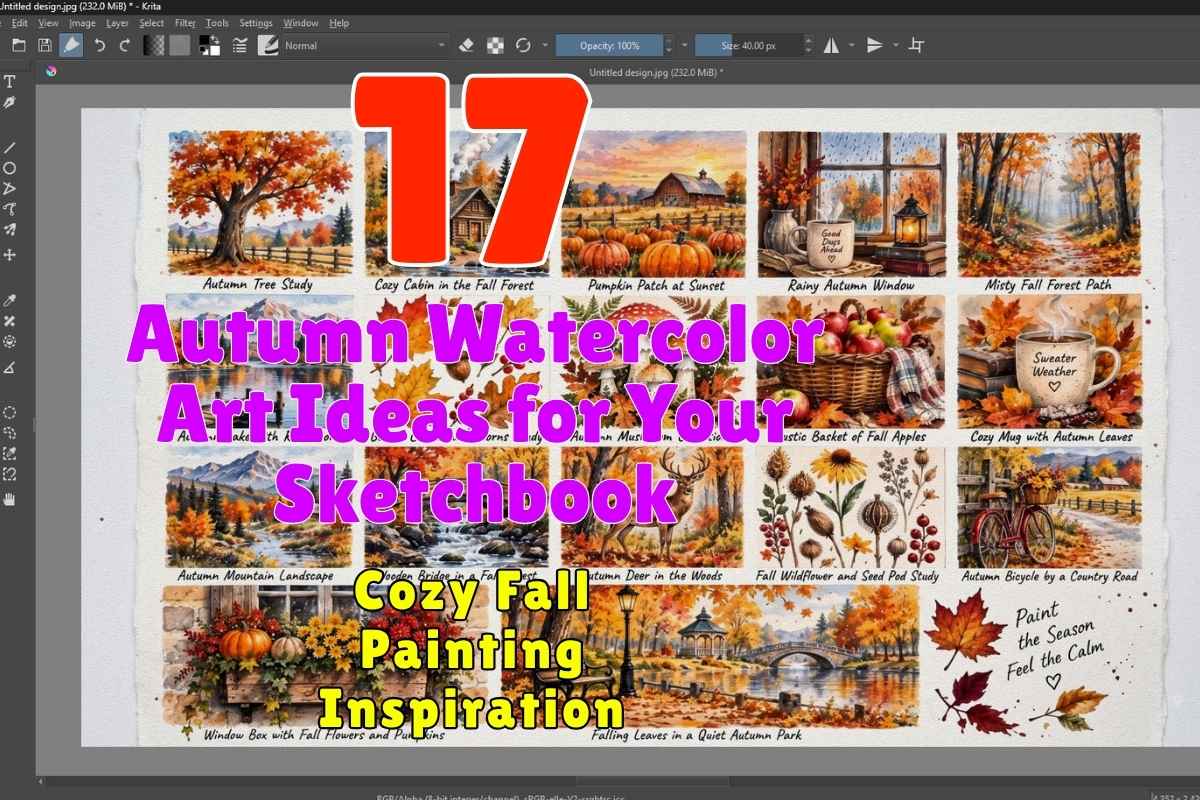The image size is (1200, 800).
Task: Toggle vertical mirror tool
Action: point(874,45)
